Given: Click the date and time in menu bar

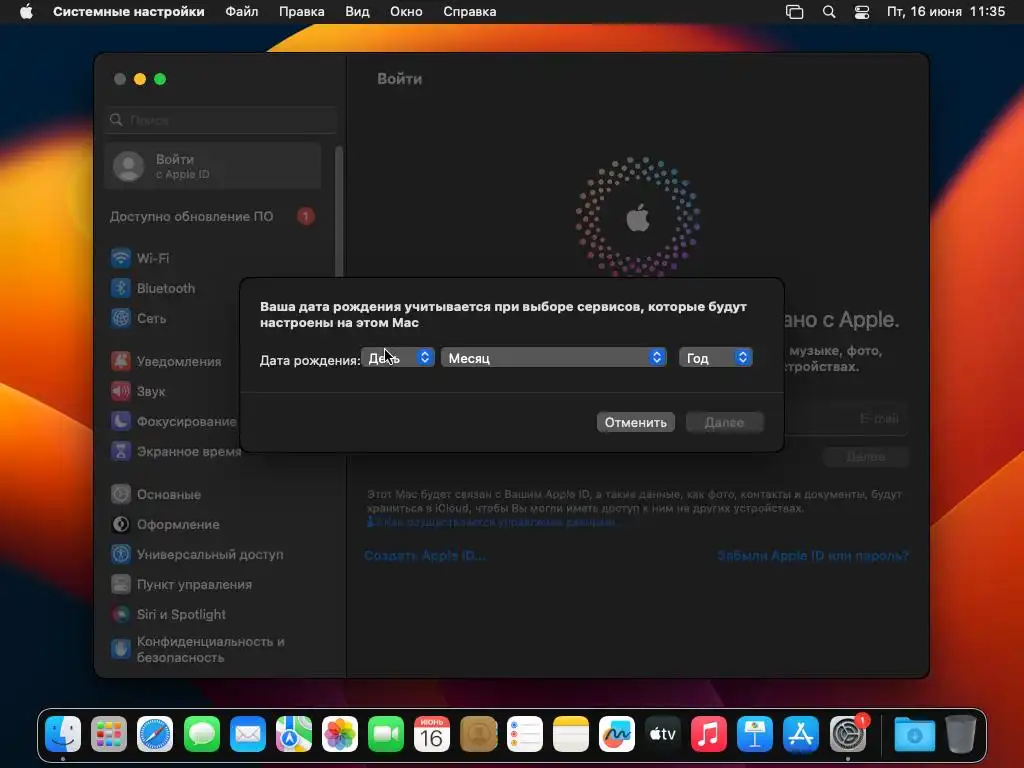Looking at the screenshot, I should pos(946,12).
